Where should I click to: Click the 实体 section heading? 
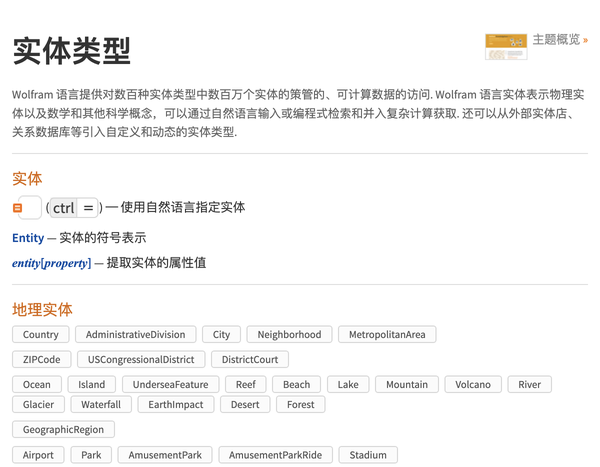tap(27, 179)
